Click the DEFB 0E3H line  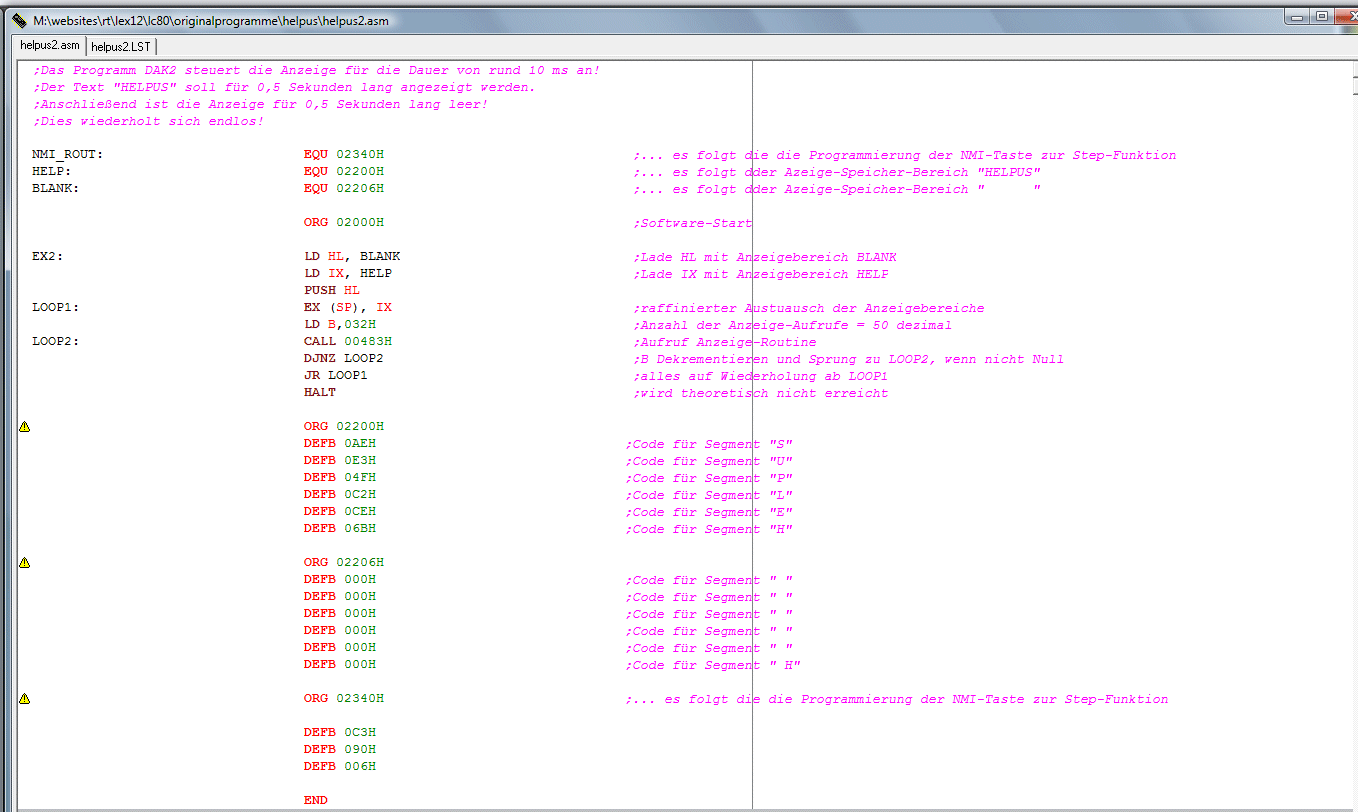click(x=340, y=461)
